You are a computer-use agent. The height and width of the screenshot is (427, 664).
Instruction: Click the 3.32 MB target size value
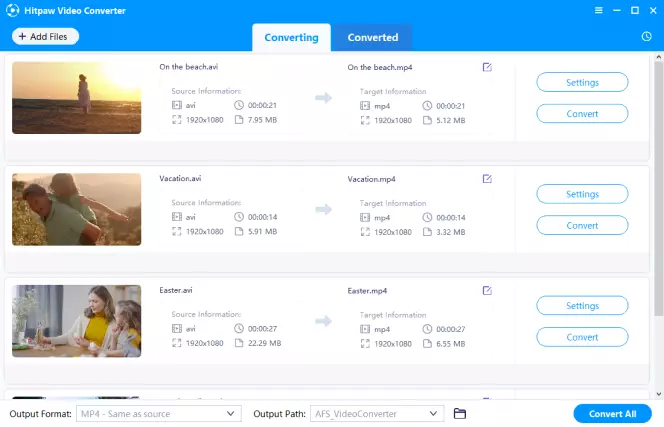[x=451, y=232]
